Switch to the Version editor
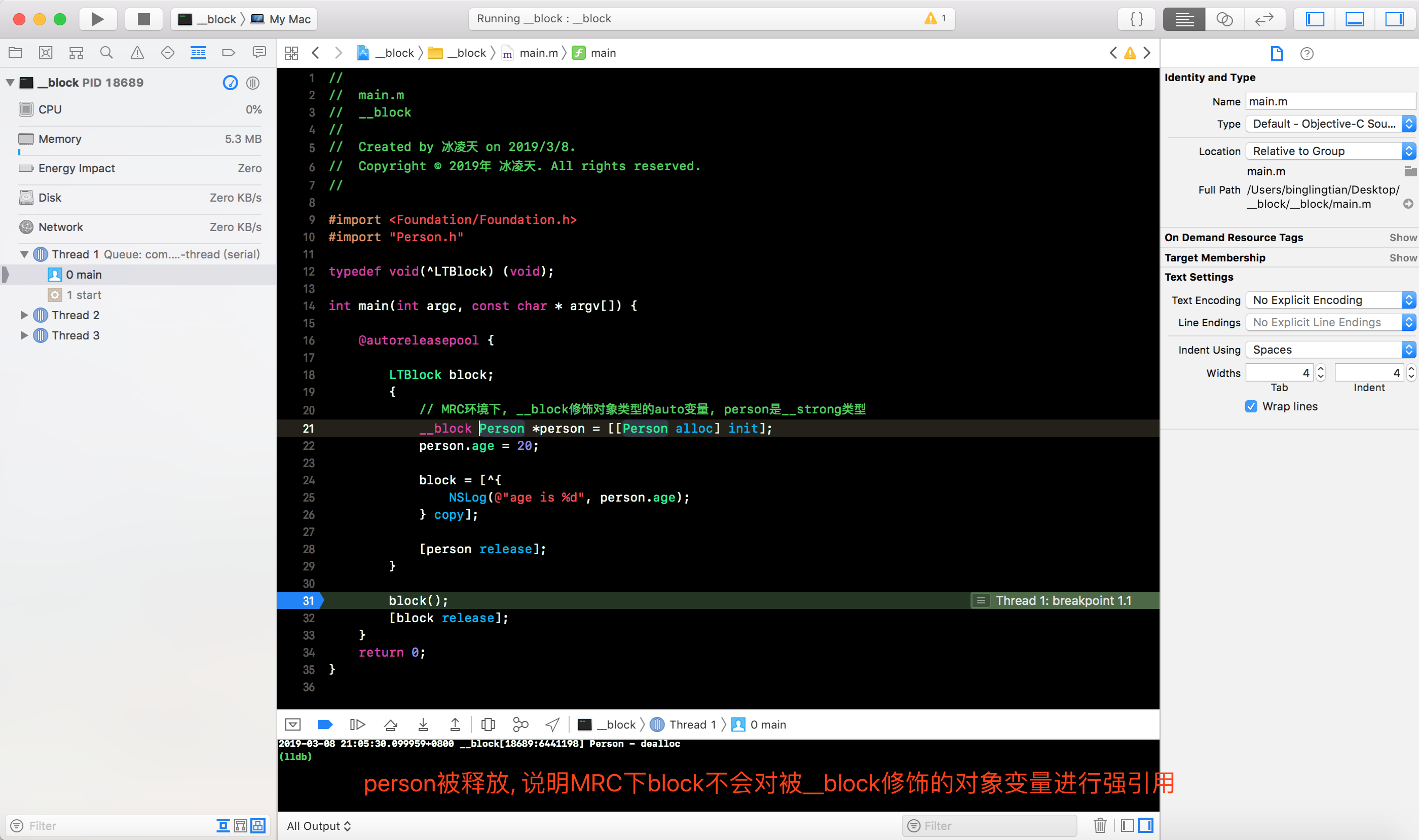 tap(1264, 19)
